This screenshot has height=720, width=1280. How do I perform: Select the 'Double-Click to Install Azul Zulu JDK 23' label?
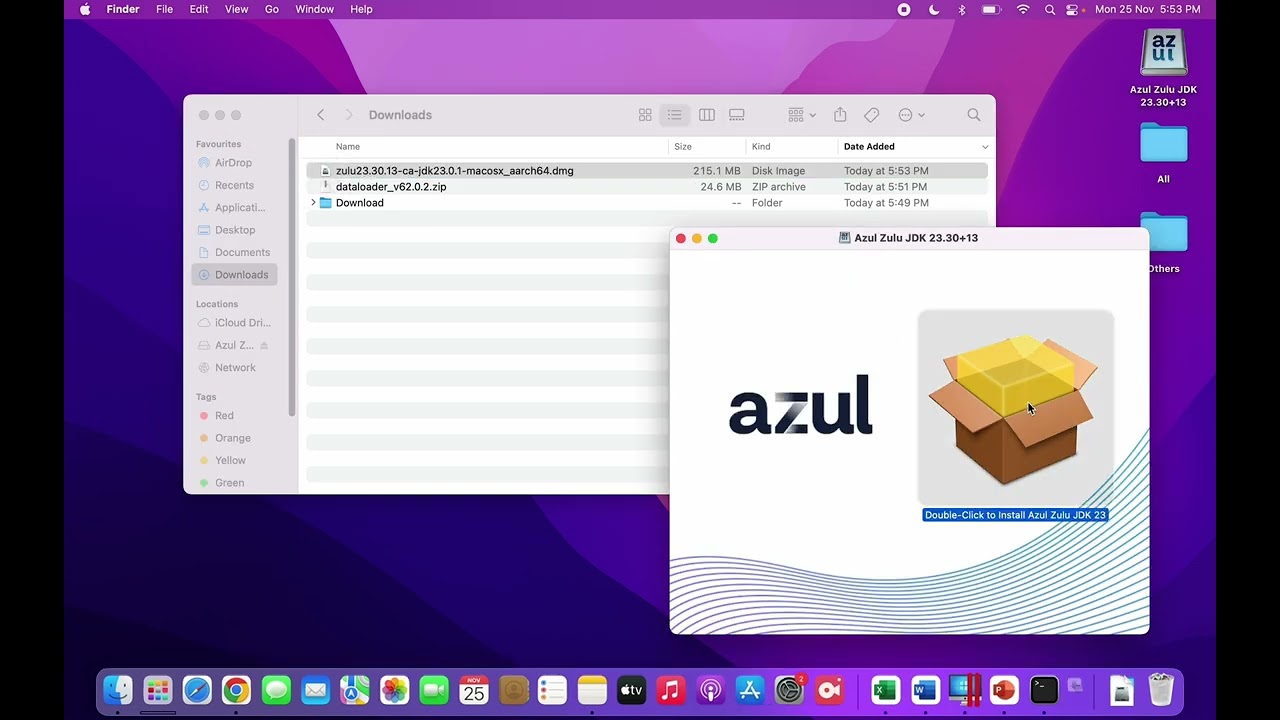(1015, 515)
